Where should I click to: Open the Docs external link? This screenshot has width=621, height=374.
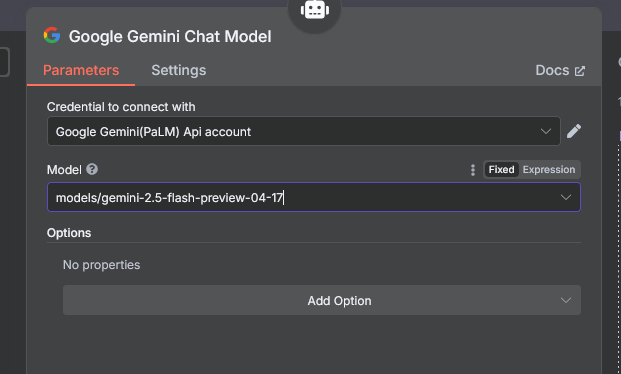tap(560, 71)
